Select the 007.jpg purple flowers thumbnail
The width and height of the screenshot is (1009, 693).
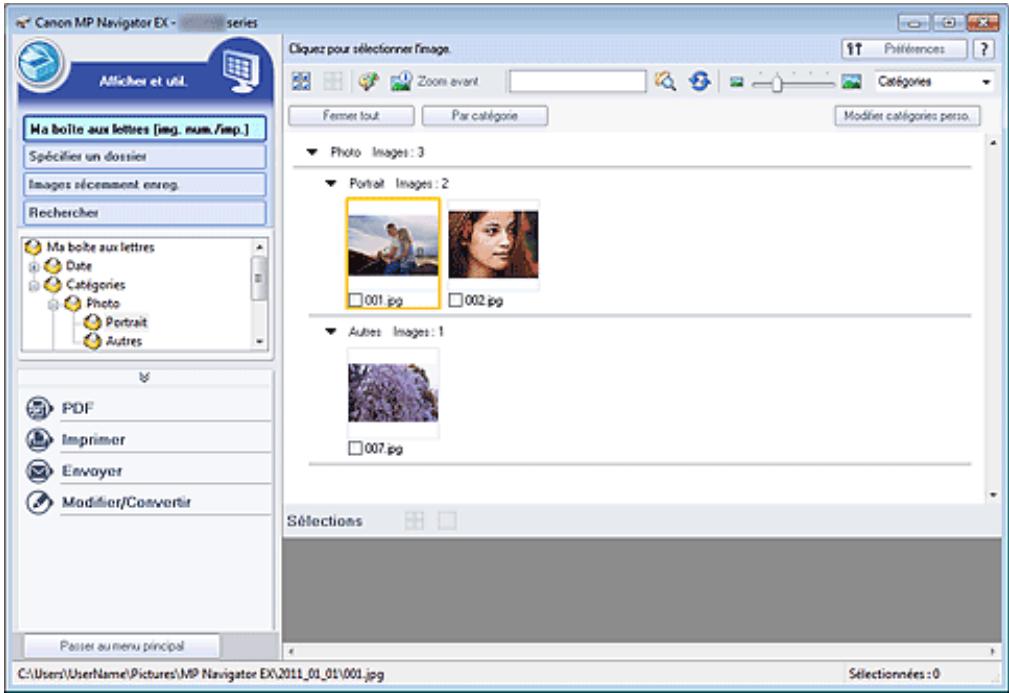(x=393, y=393)
